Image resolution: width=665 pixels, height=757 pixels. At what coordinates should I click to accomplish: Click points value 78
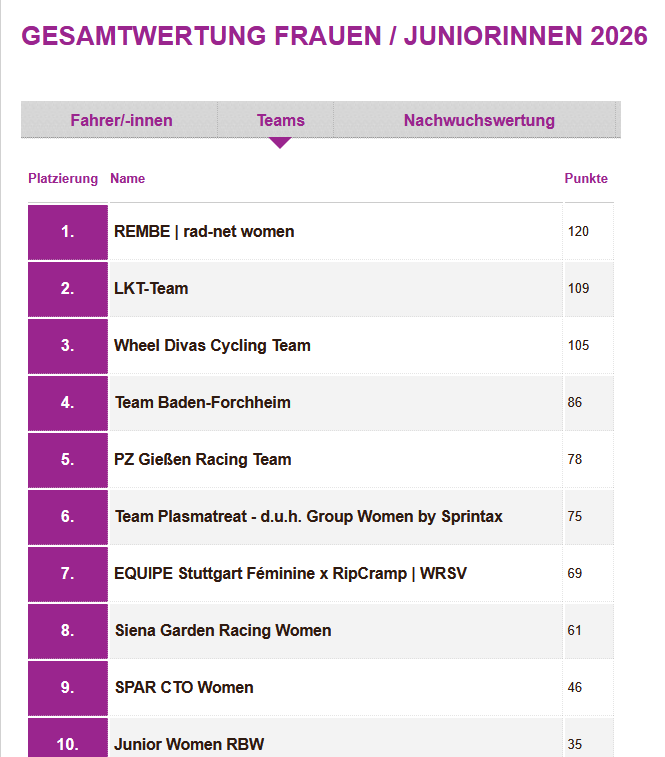click(x=575, y=460)
